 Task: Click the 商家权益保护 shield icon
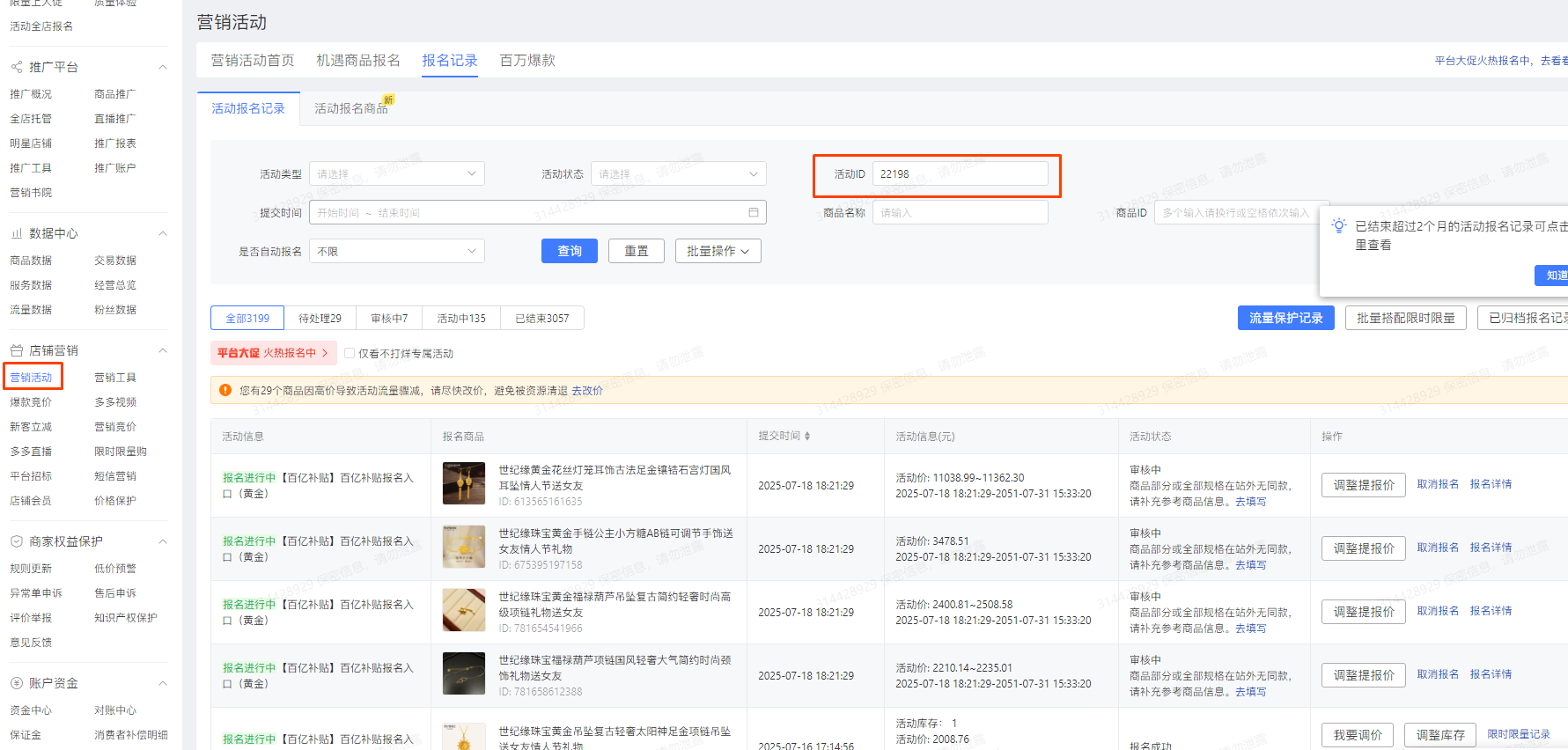tap(17, 541)
